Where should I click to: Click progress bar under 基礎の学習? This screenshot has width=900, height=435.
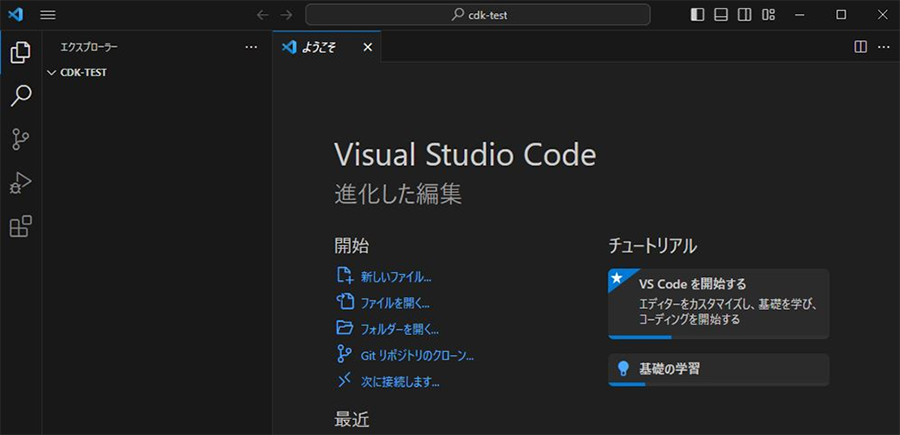tap(719, 384)
